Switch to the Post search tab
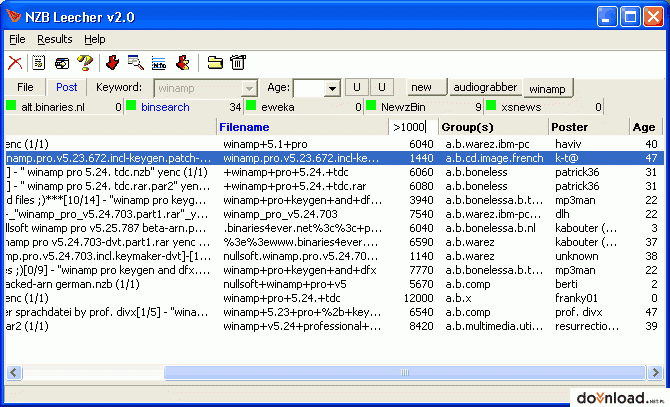This screenshot has height=407, width=670. tap(67, 87)
